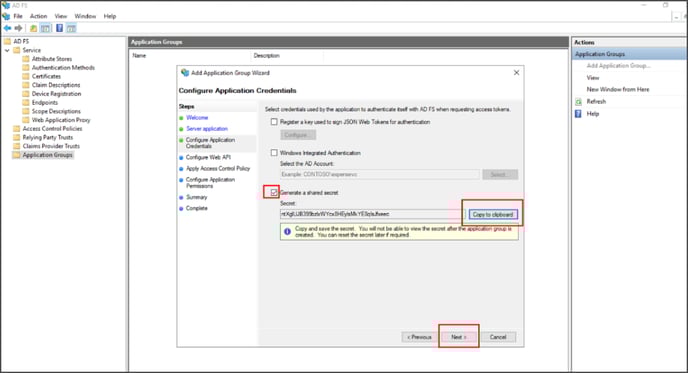The width and height of the screenshot is (688, 373).
Task: Open the File menu
Action: pos(18,16)
